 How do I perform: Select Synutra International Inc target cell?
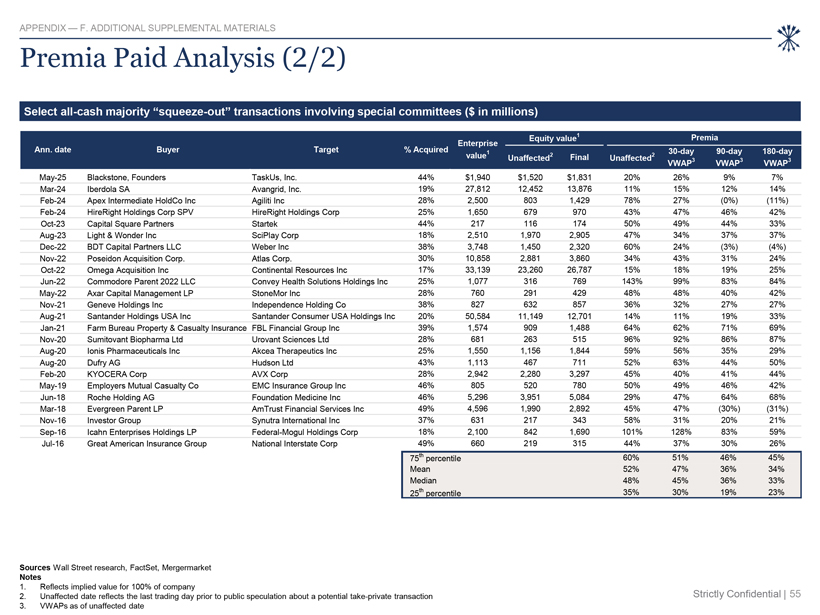point(295,420)
